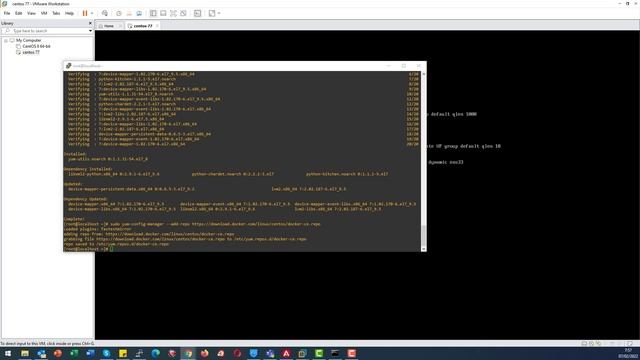This screenshot has width=640, height=360.
Task: Click the taskbar clock and date
Action: tap(628, 353)
